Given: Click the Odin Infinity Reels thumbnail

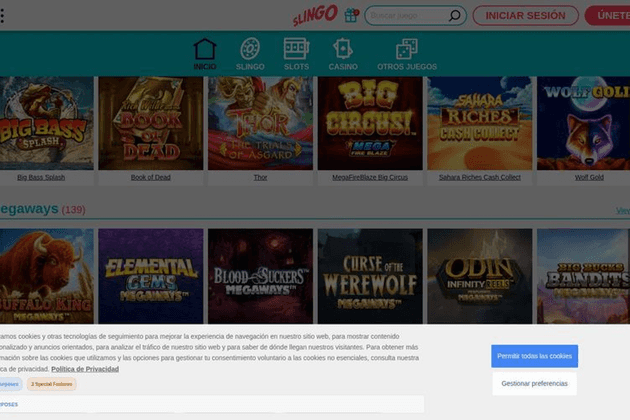Looking at the screenshot, I should 480,276.
